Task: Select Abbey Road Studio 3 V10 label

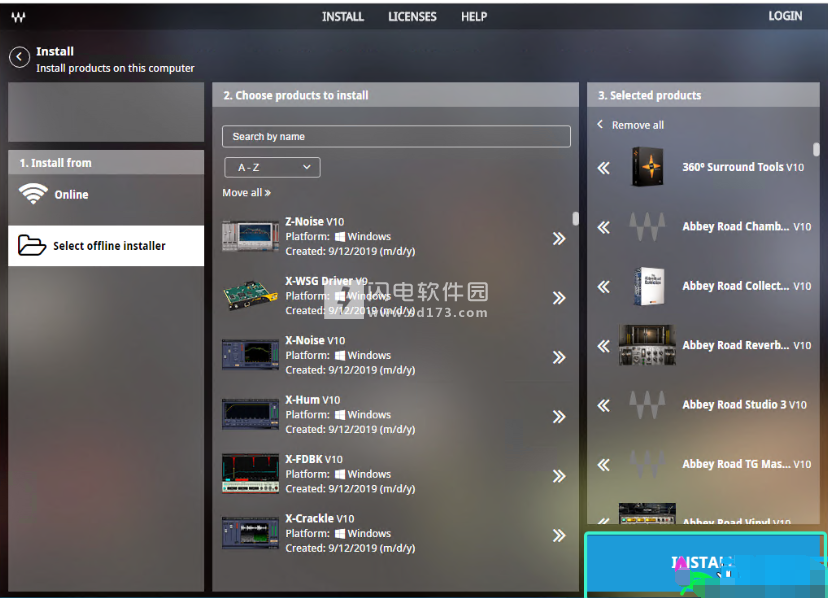Action: point(745,405)
